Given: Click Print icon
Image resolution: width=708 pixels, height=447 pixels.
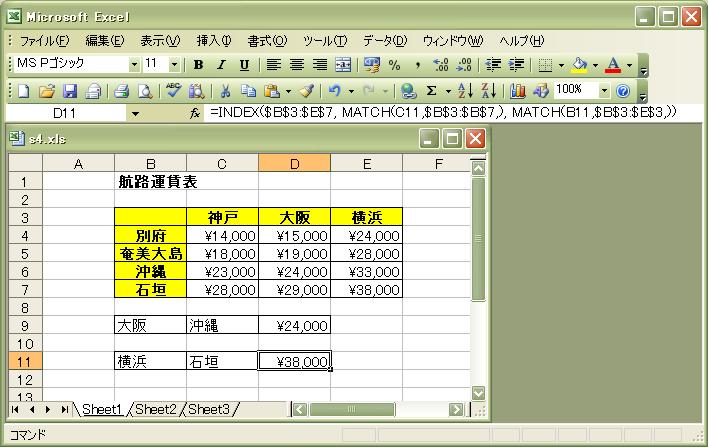Looking at the screenshot, I should pyautogui.click(x=121, y=91).
